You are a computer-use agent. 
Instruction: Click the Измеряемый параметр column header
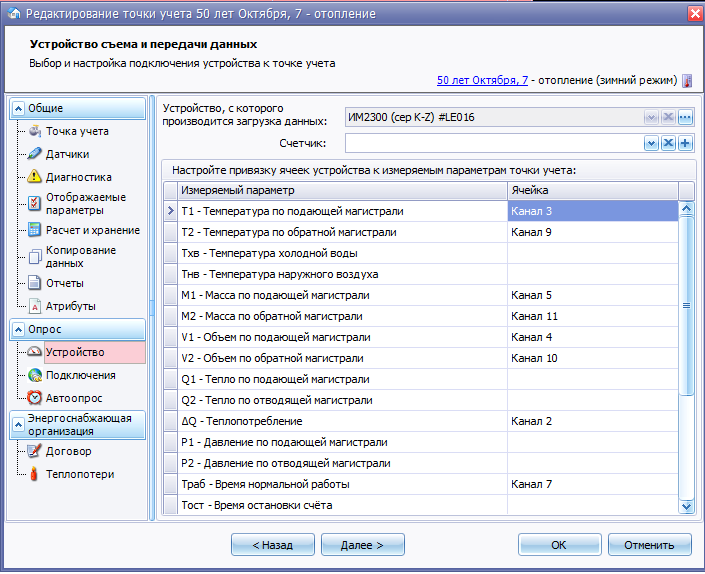tap(342, 191)
